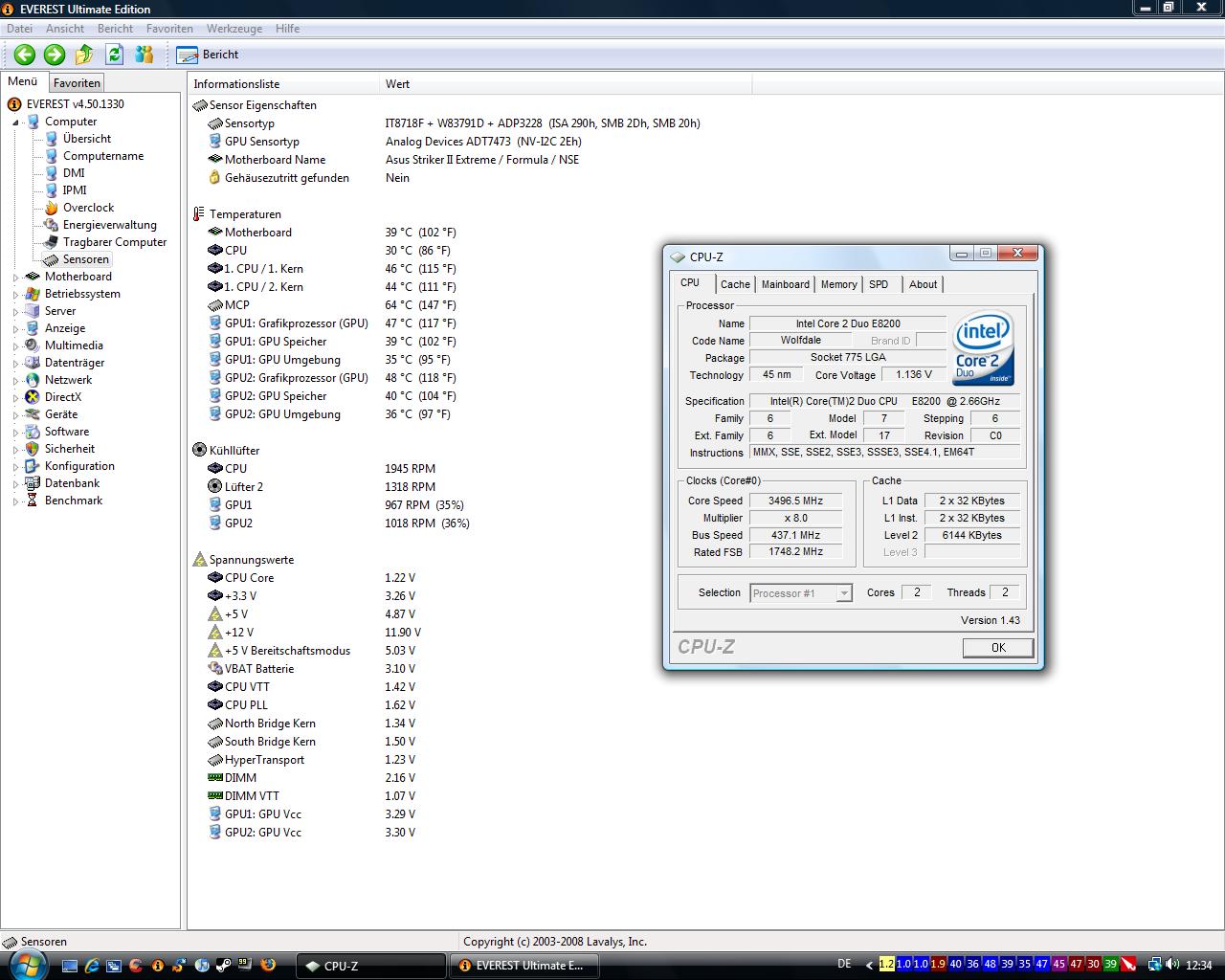The height and width of the screenshot is (980, 1225).
Task: Click the Datenbank tree icon
Action: point(33,483)
